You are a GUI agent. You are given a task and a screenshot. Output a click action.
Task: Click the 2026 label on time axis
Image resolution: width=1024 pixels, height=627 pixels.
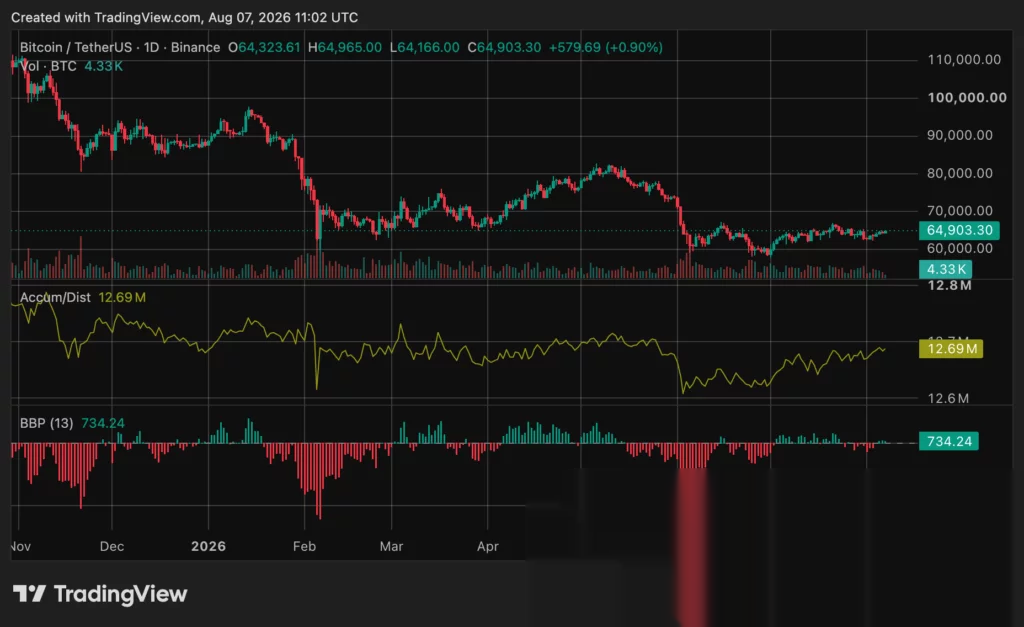click(x=208, y=546)
